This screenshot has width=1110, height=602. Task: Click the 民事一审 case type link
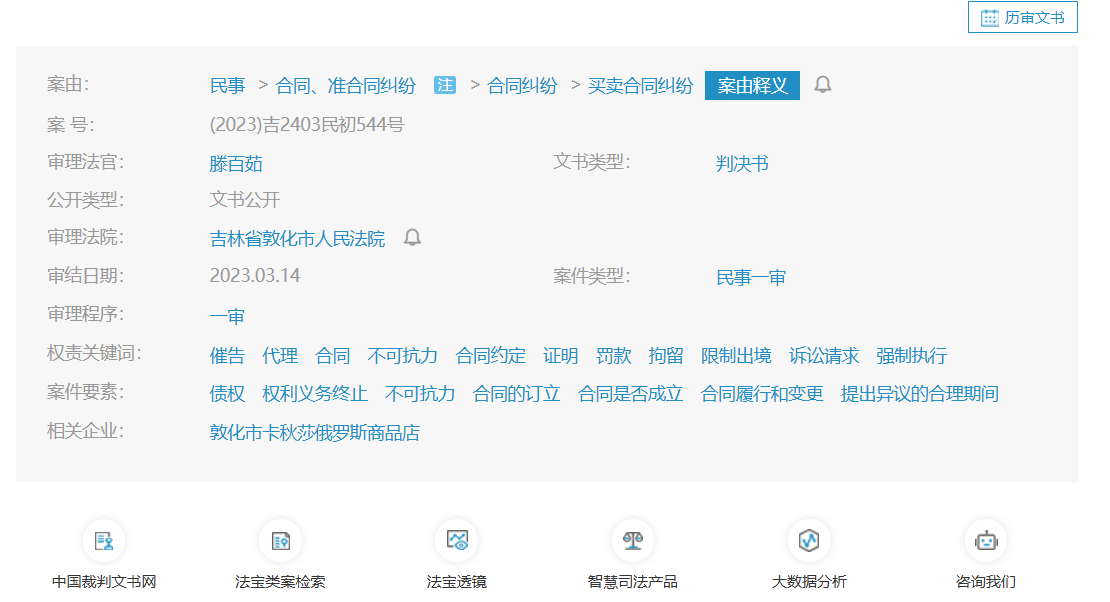click(x=751, y=277)
